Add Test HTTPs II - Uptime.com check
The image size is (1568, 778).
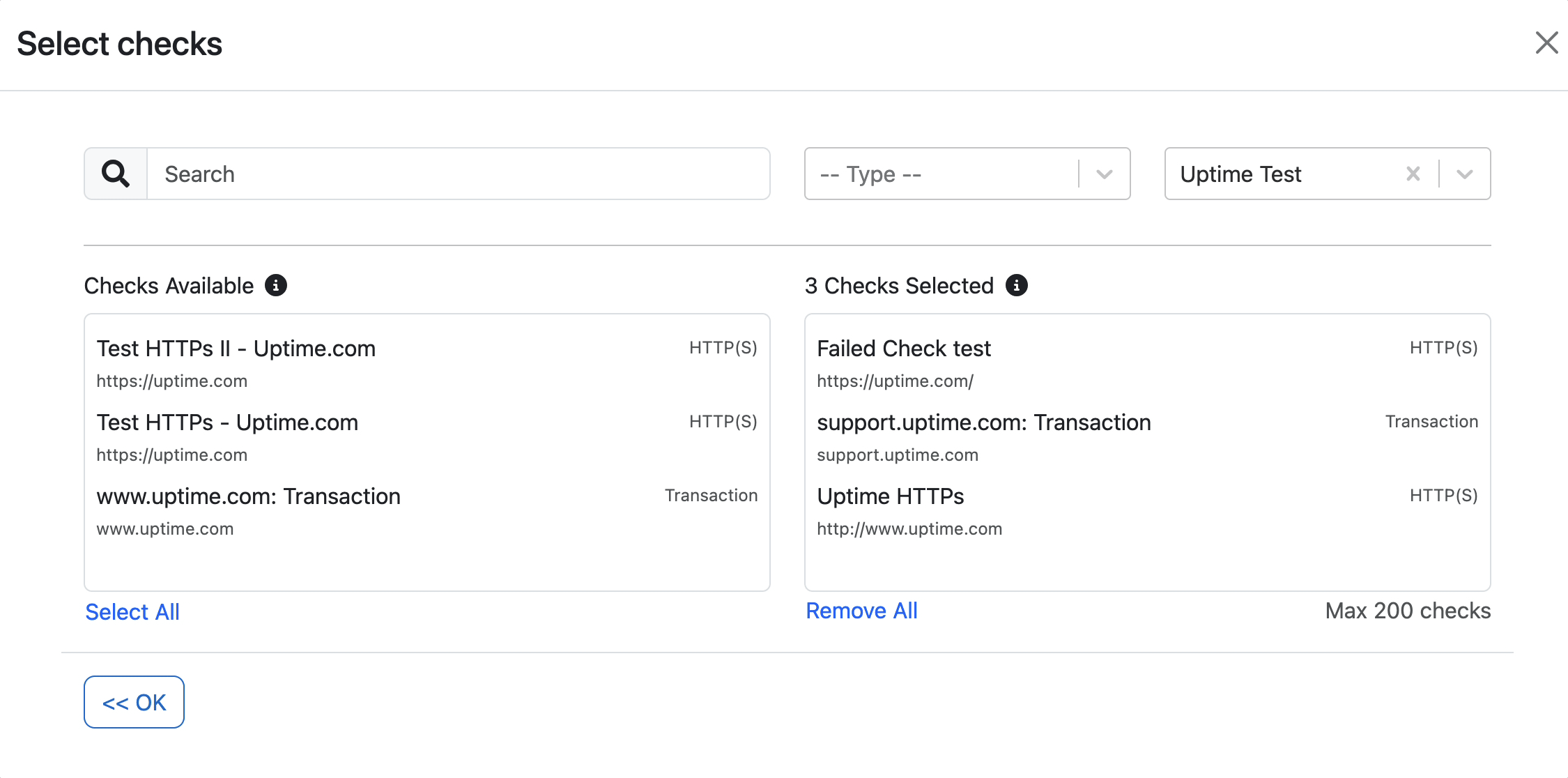(426, 363)
